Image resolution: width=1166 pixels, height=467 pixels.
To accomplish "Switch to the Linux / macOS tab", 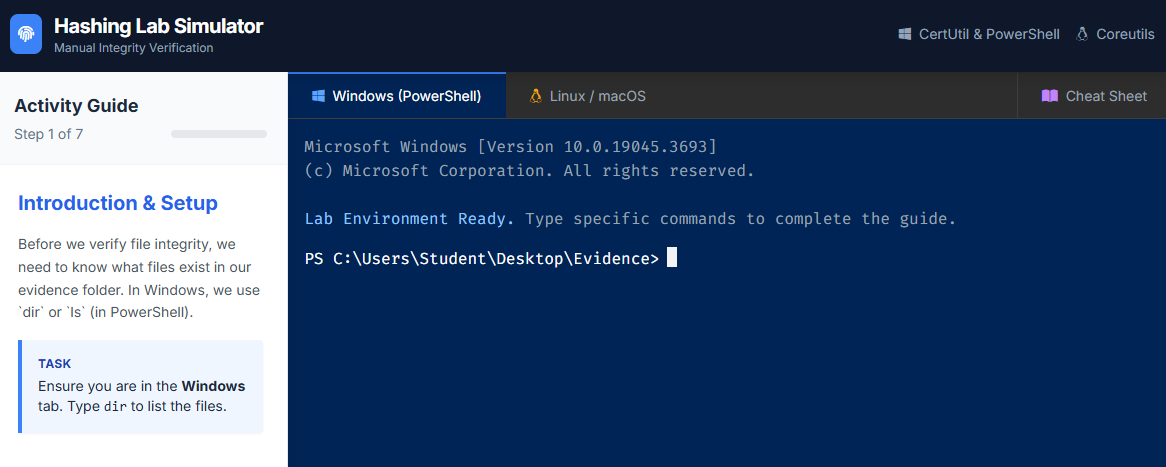I will (x=587, y=96).
